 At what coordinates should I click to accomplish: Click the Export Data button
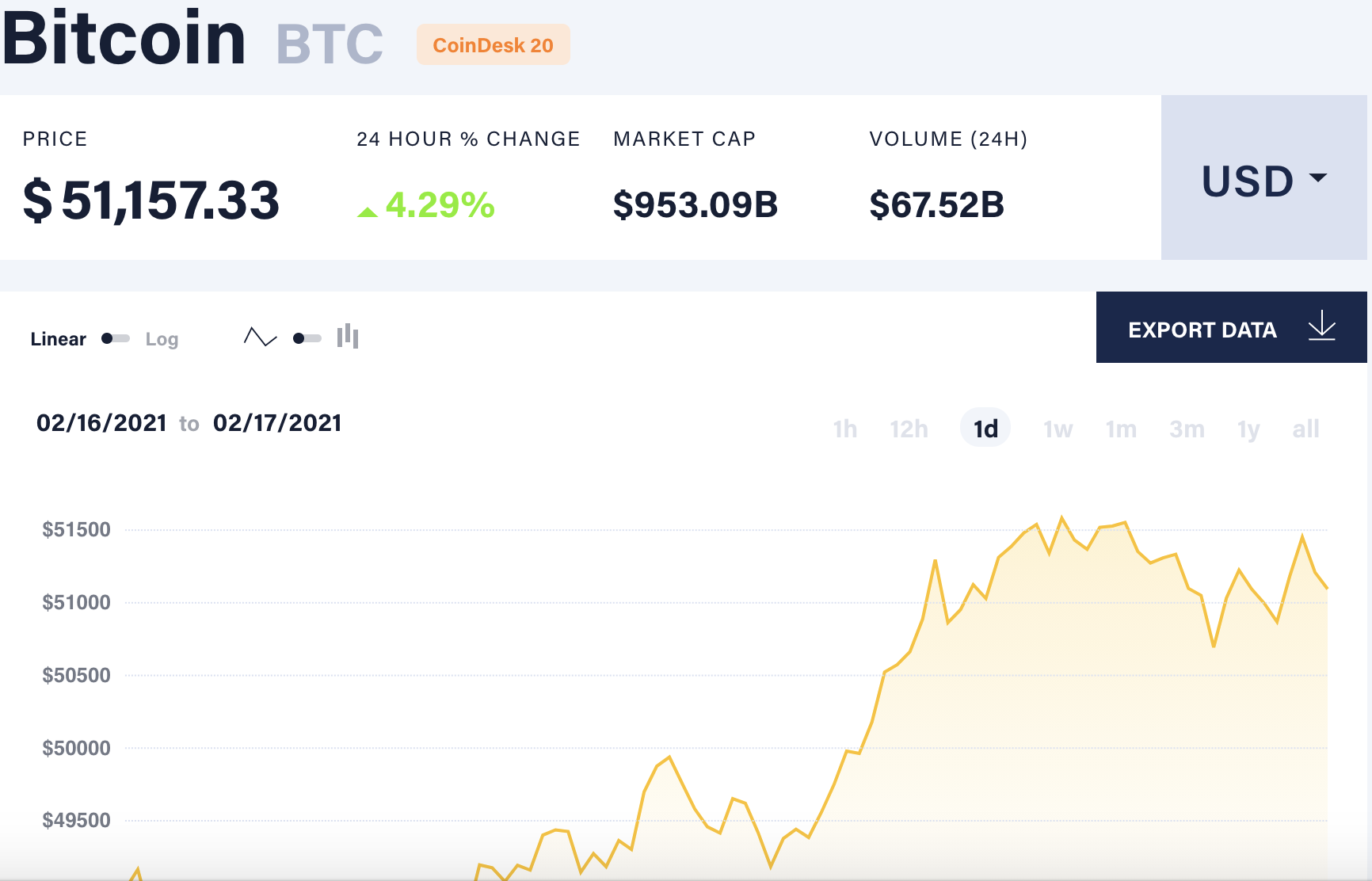click(1202, 328)
